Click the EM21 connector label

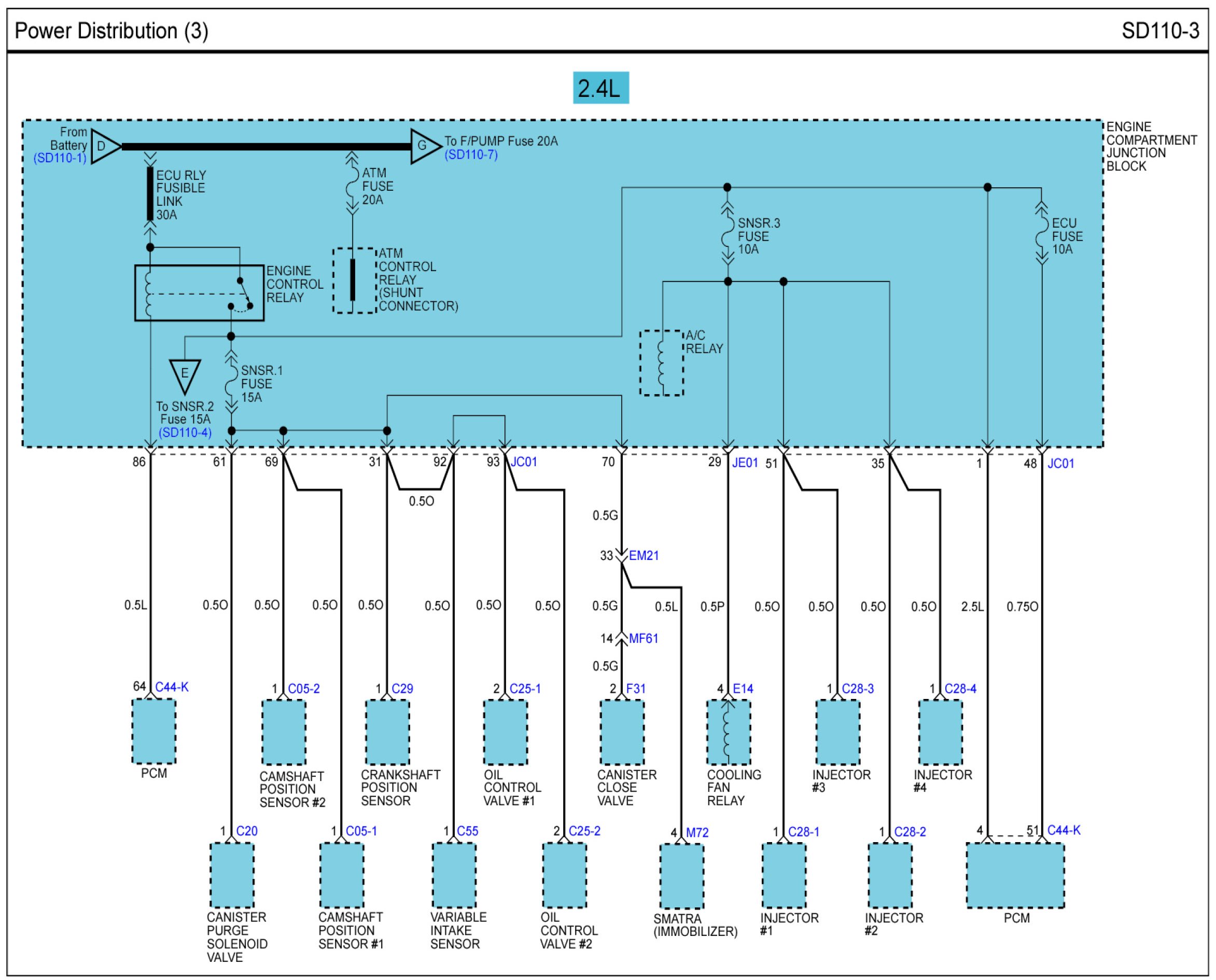point(644,555)
